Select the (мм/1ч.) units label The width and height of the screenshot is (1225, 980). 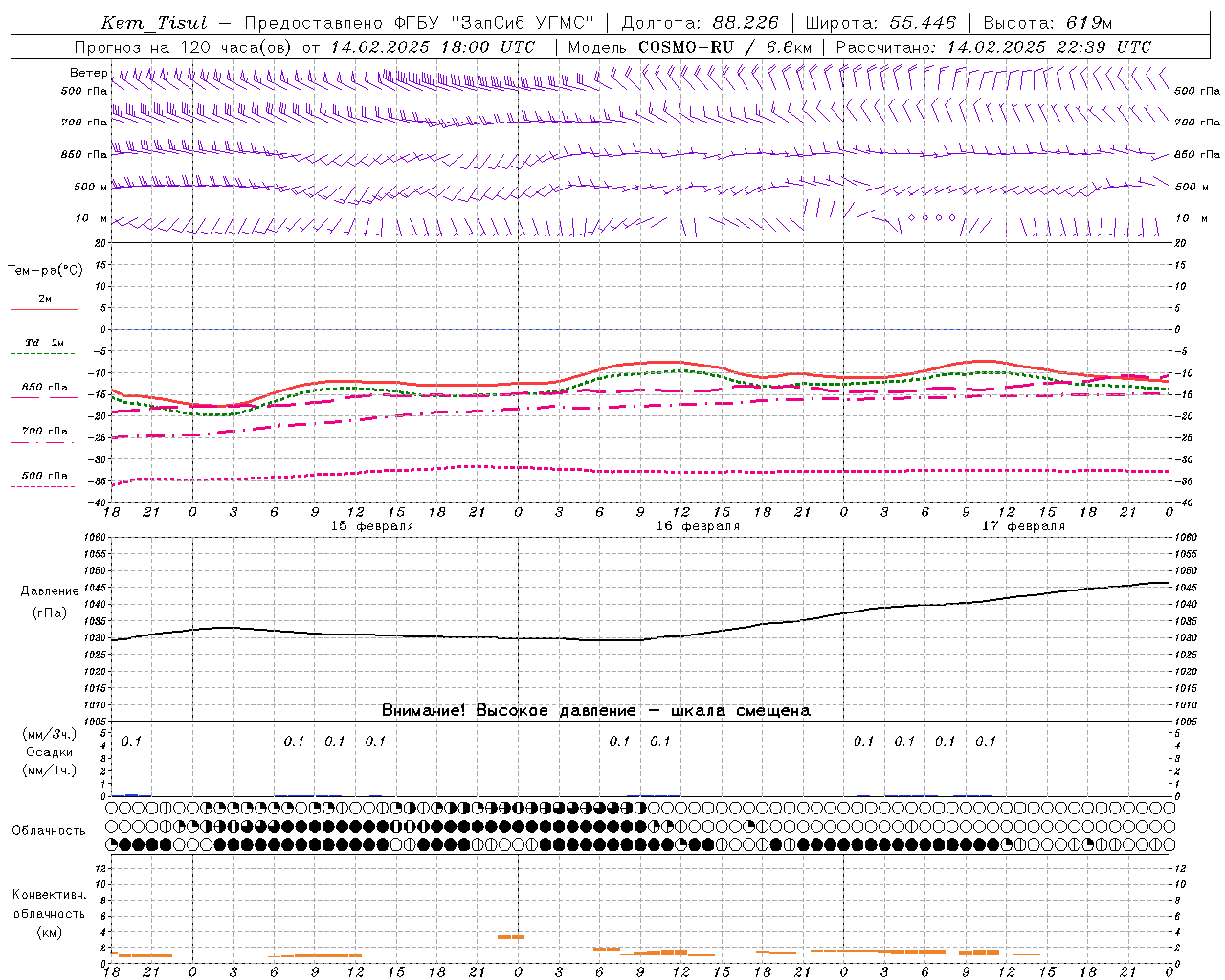point(50,771)
